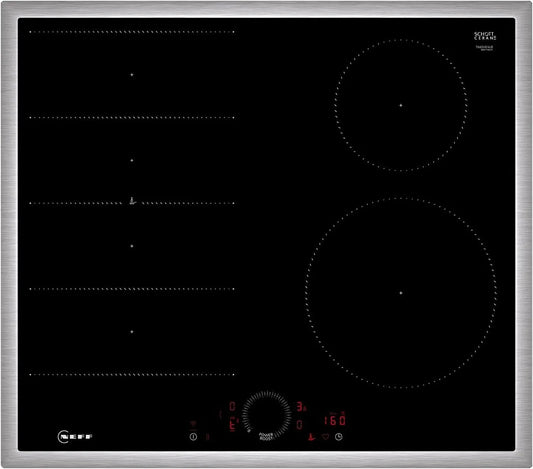Tap the clock timer symbol
Image resolution: width=533 pixels, height=469 pixels.
339,437
